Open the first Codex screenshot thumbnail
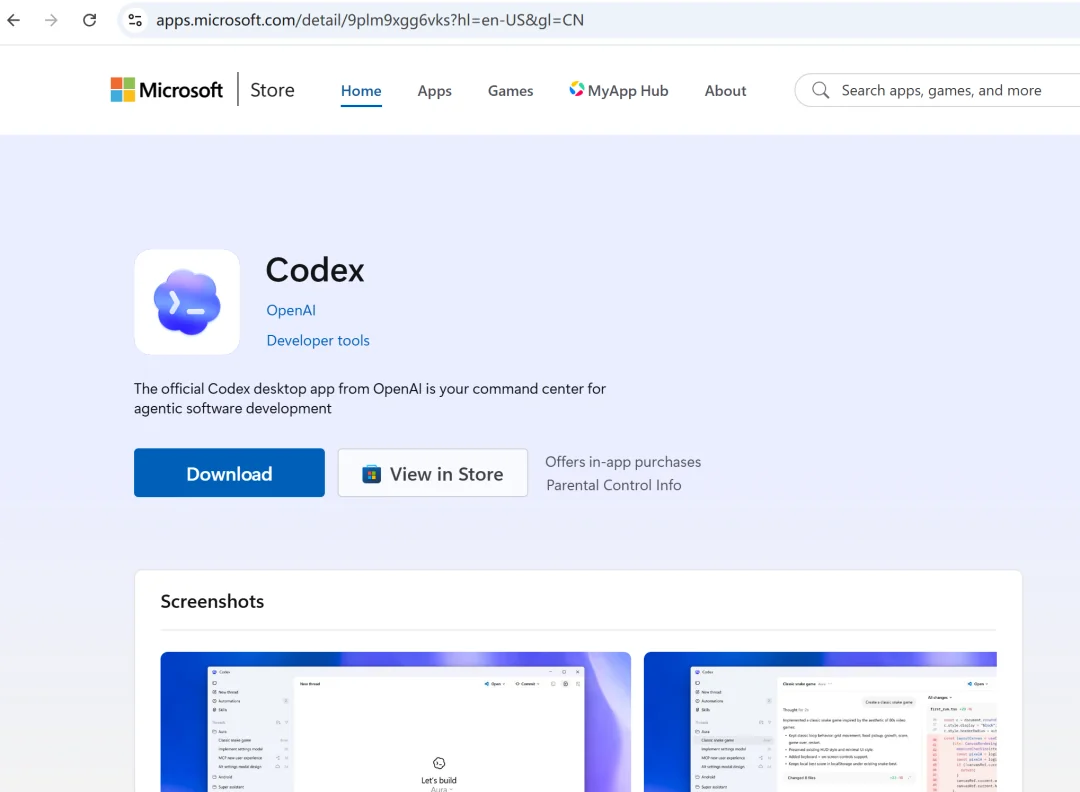Image resolution: width=1080 pixels, height=792 pixels. (x=395, y=721)
